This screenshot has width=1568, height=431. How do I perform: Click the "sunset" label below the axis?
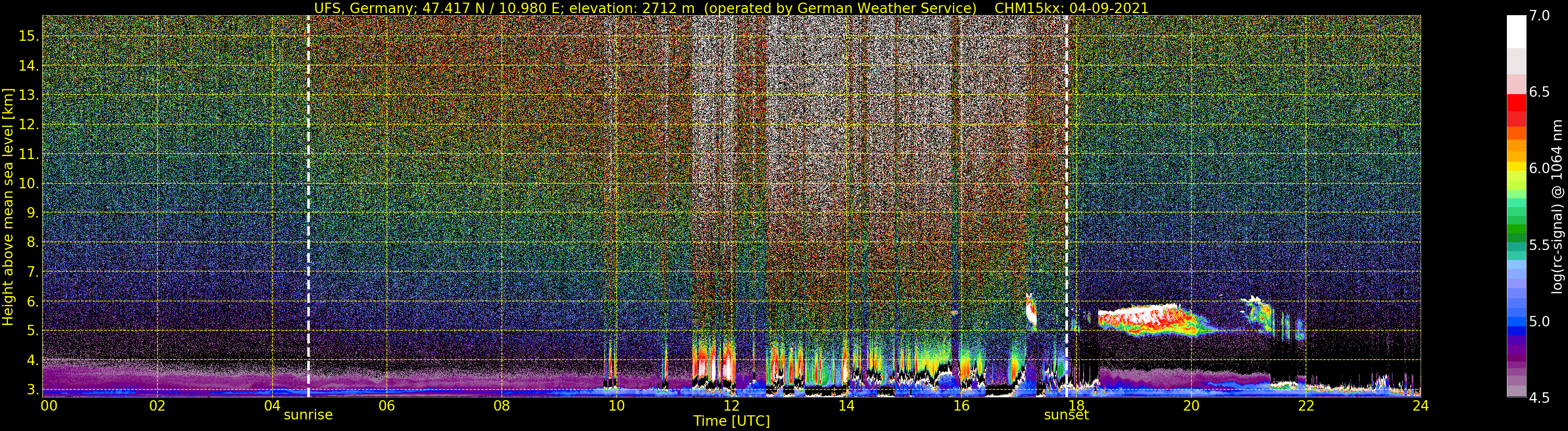point(1066,415)
